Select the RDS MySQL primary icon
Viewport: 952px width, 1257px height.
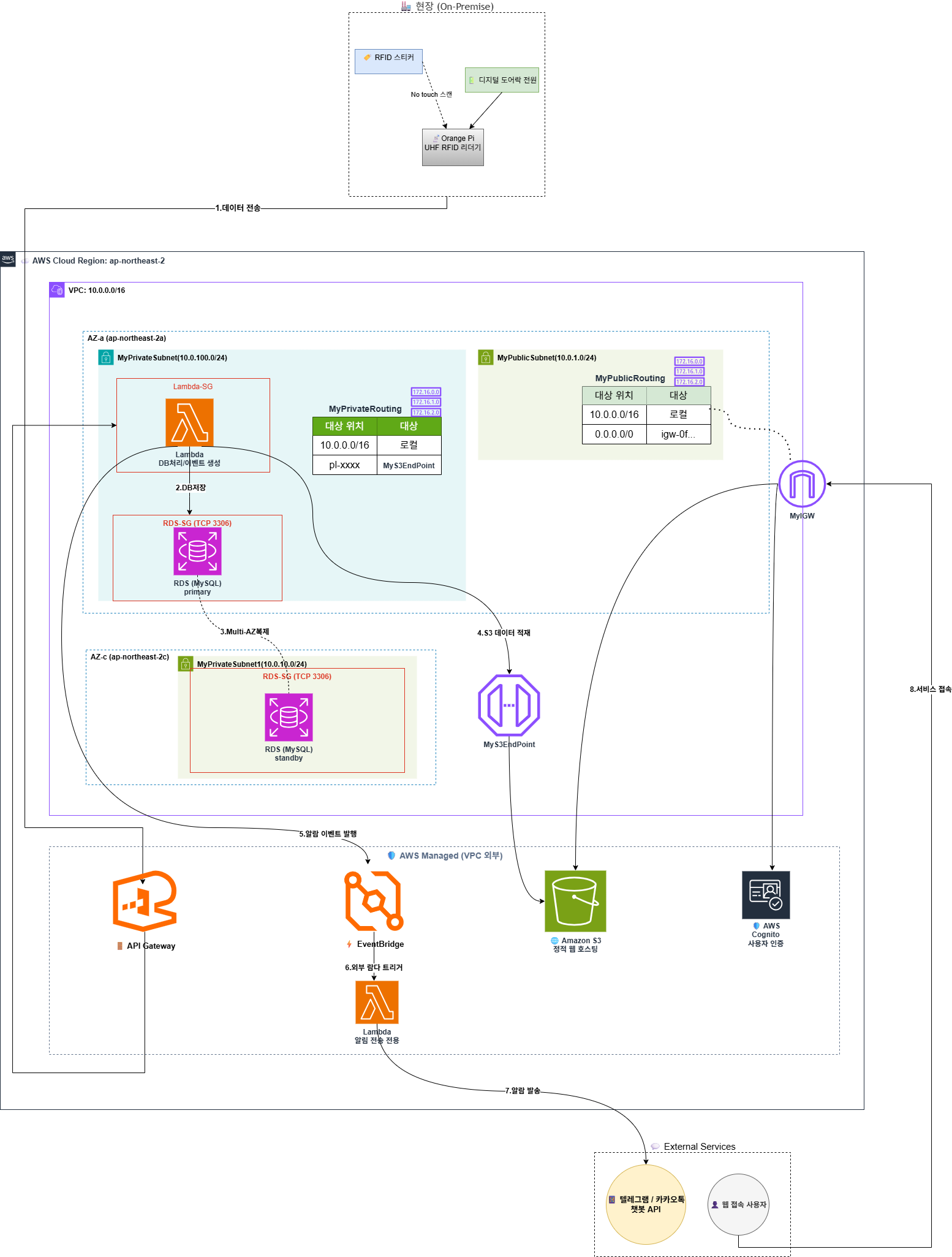(197, 552)
